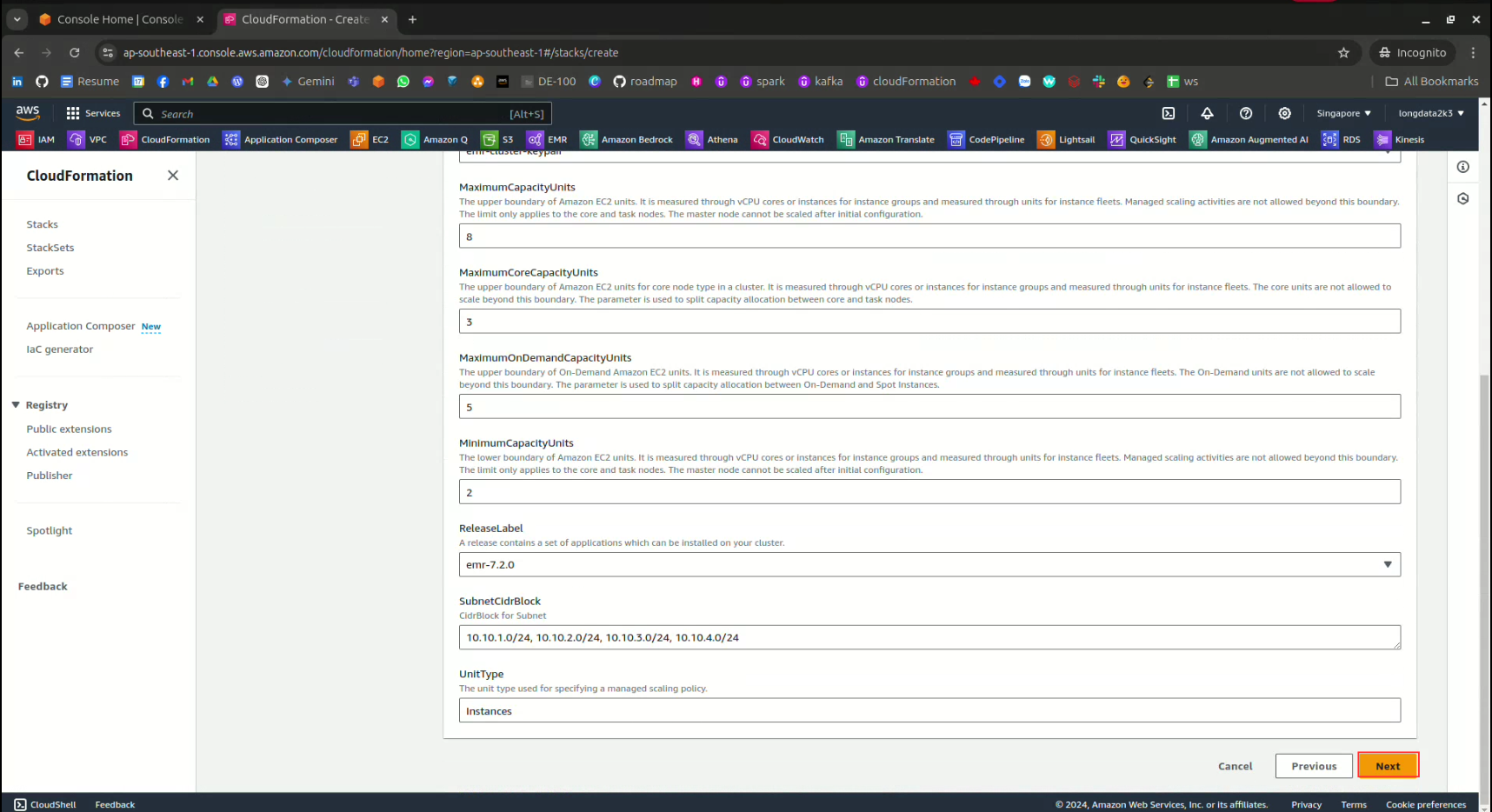This screenshot has width=1492, height=812.
Task: Click the MaximumCapacityUnits input field
Action: click(929, 236)
